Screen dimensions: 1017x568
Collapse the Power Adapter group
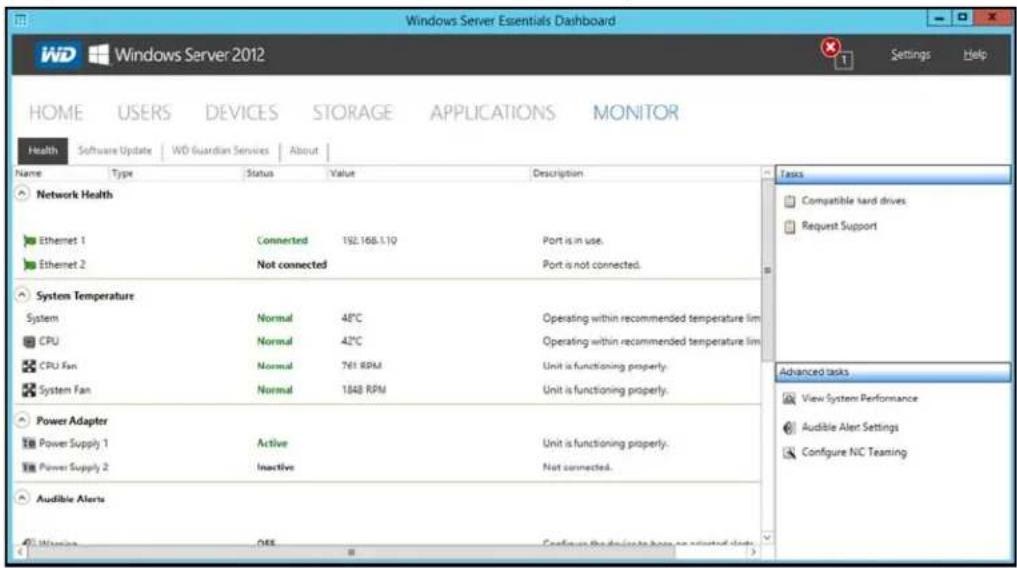(x=22, y=420)
